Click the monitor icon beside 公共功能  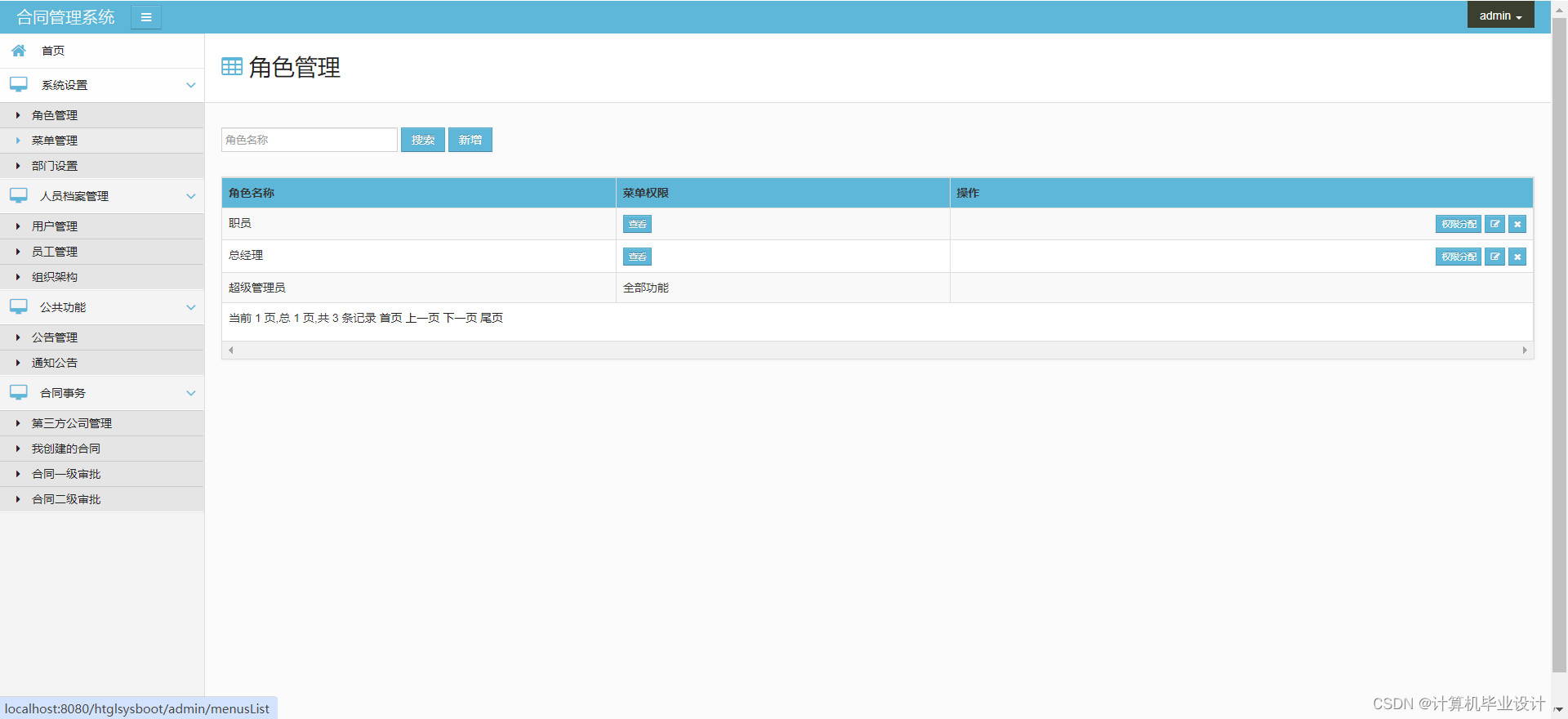pos(19,307)
